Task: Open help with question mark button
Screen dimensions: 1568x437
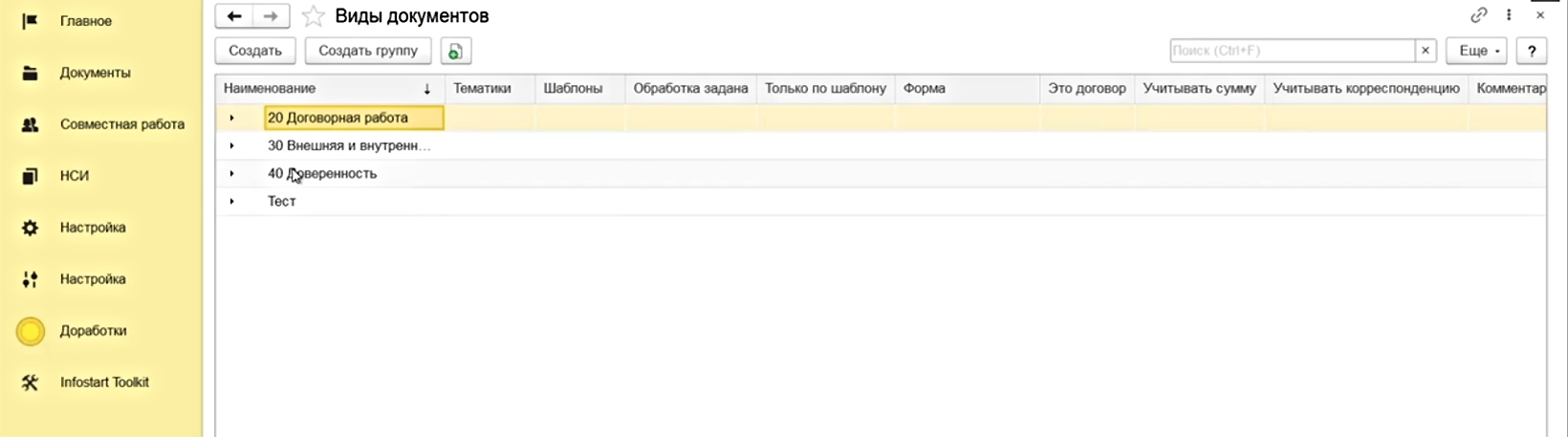Action: click(x=1532, y=51)
